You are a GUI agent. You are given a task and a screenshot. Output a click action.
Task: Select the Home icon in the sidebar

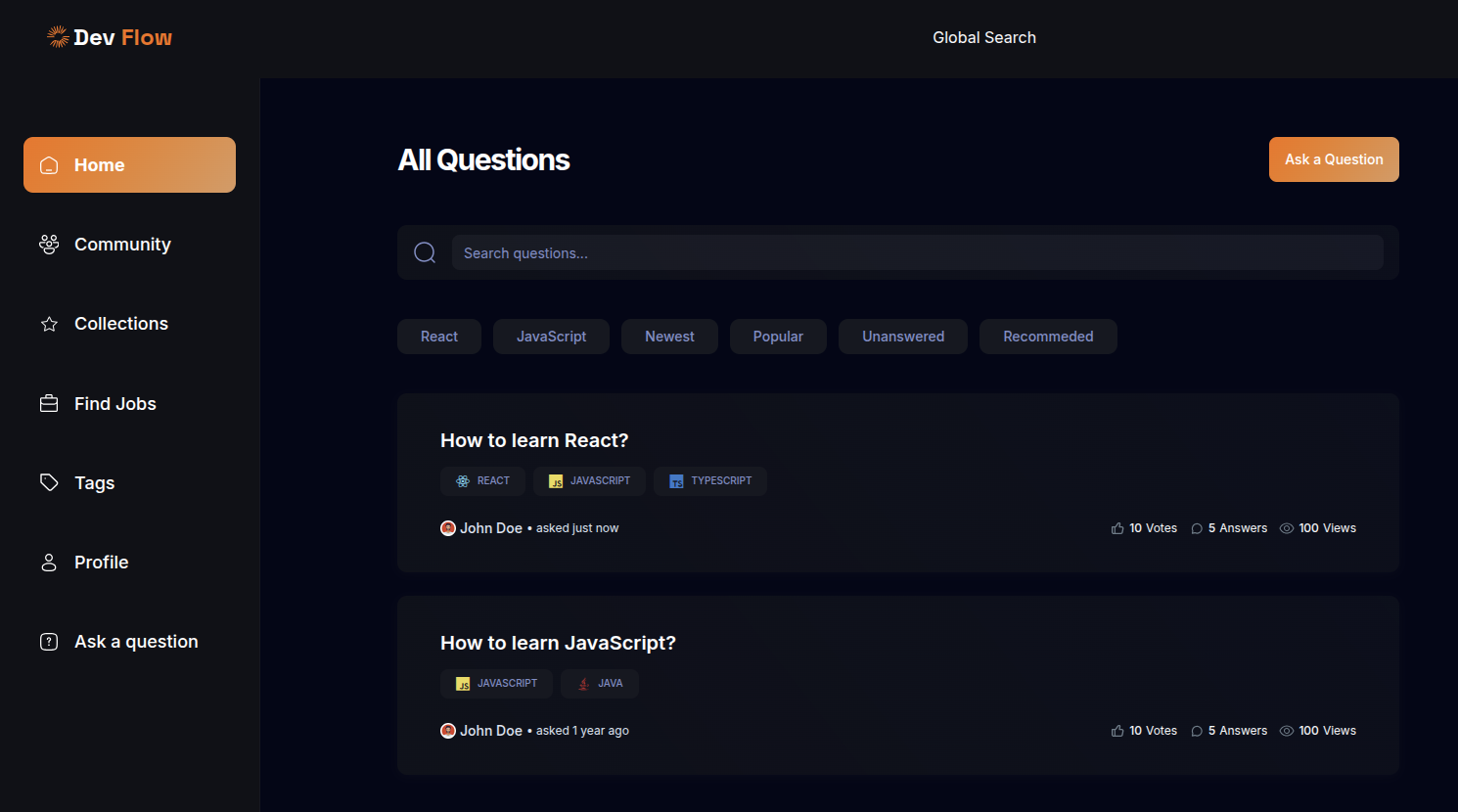point(49,164)
